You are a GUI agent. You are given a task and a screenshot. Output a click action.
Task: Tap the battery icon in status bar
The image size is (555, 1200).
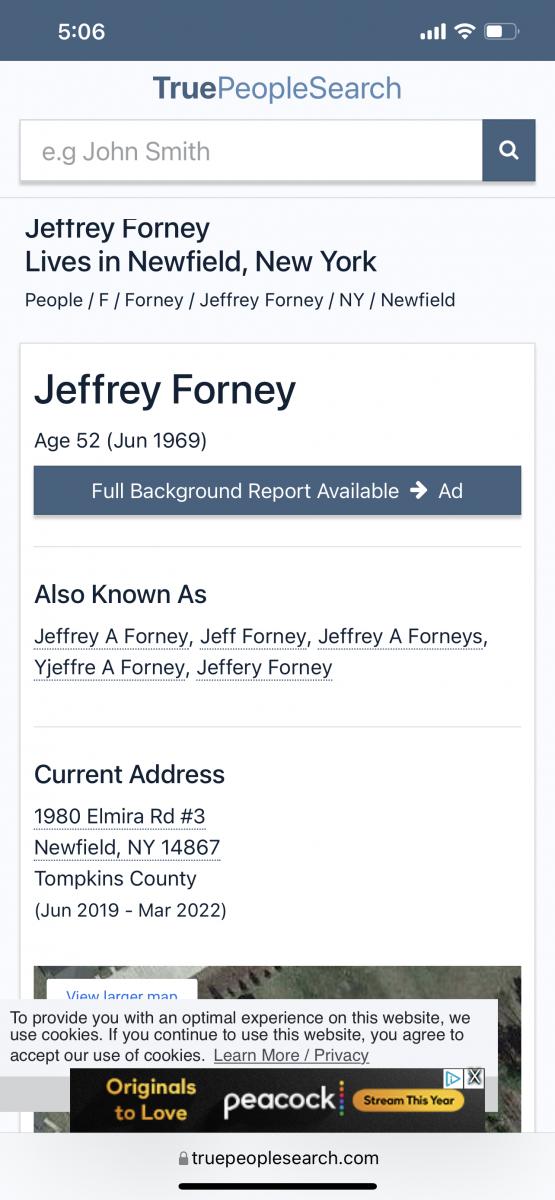click(499, 32)
